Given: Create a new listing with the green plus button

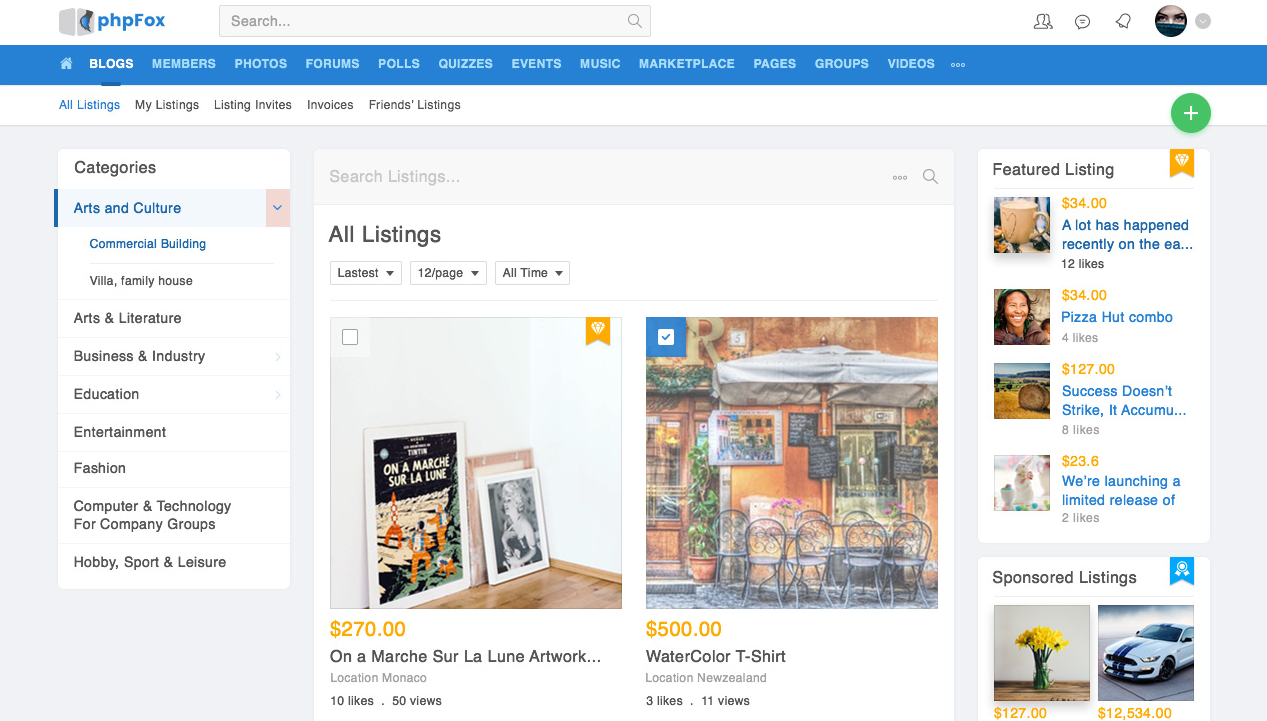Looking at the screenshot, I should (x=1190, y=113).
